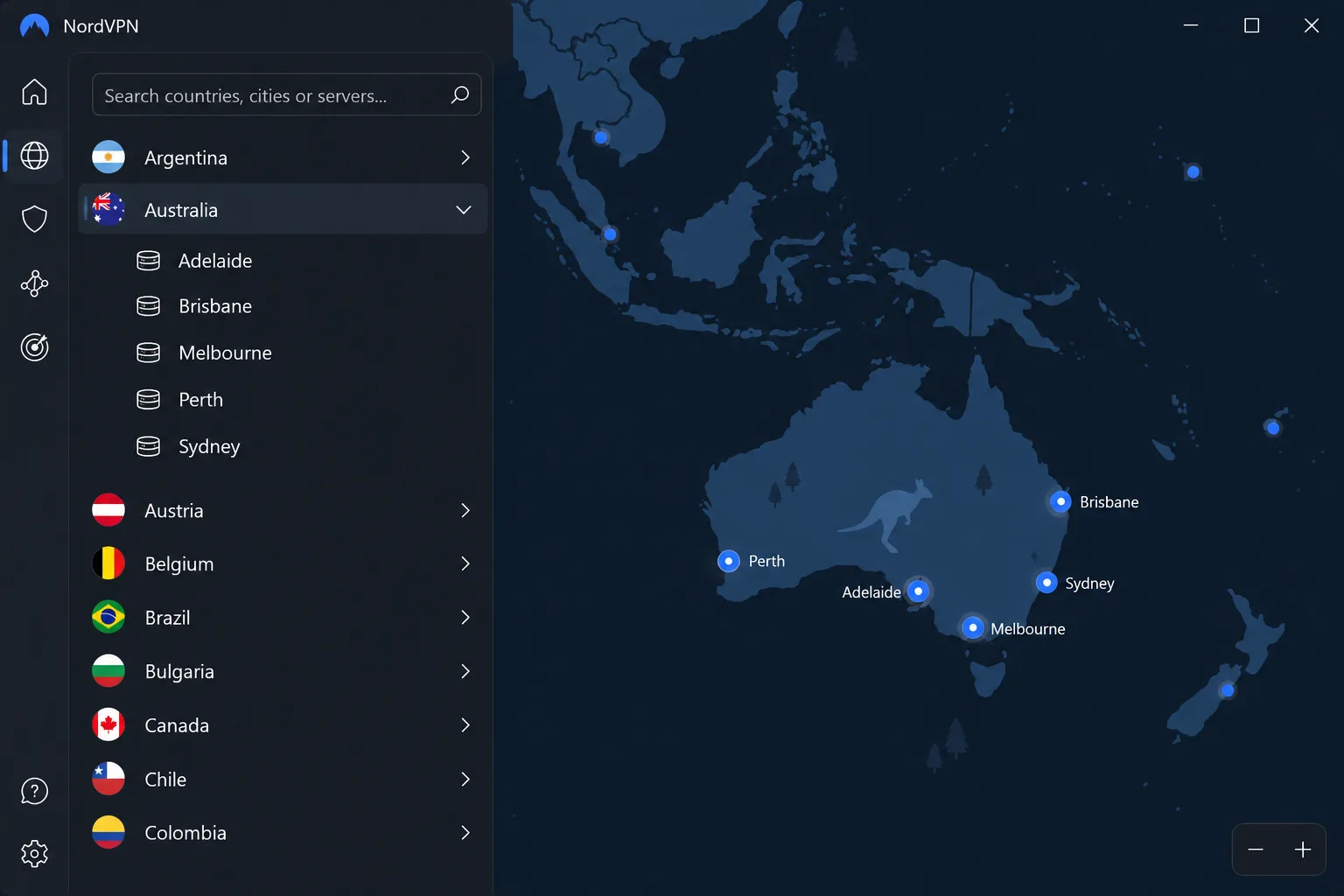This screenshot has width=1344, height=896.
Task: Click the Argentina flag icon
Action: (108, 157)
